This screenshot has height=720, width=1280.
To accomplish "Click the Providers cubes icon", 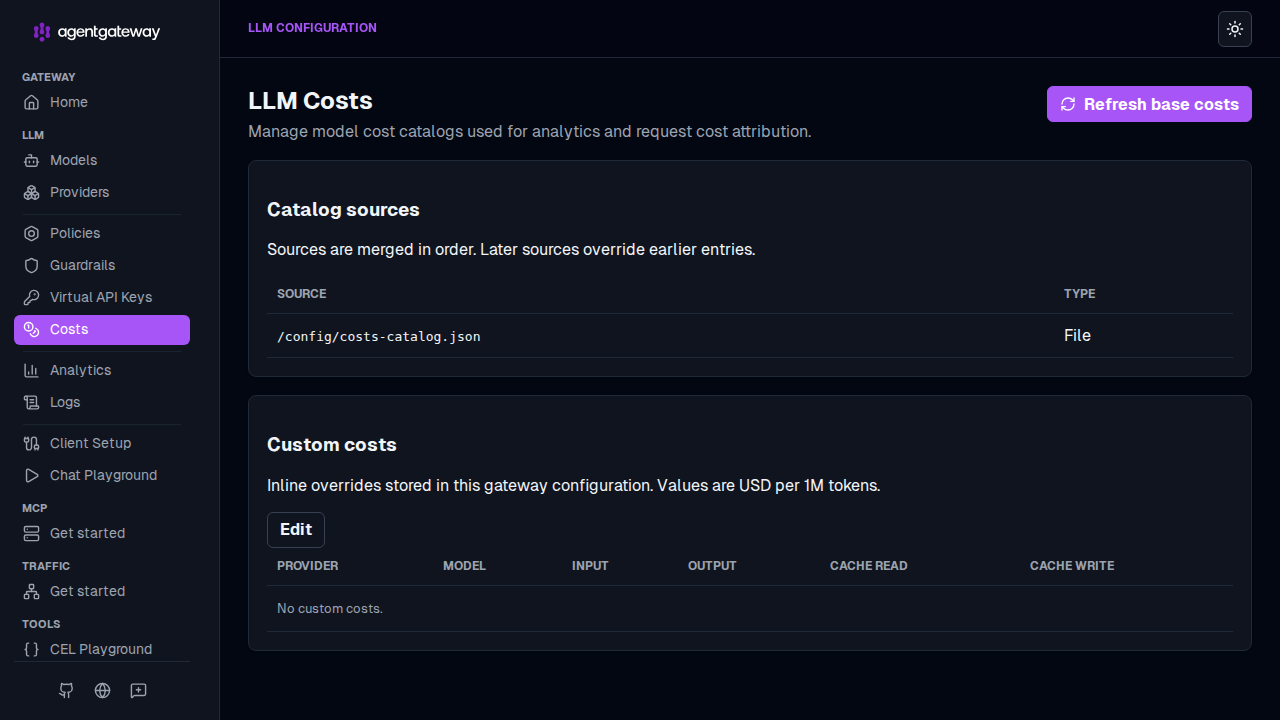I will click(x=31, y=192).
